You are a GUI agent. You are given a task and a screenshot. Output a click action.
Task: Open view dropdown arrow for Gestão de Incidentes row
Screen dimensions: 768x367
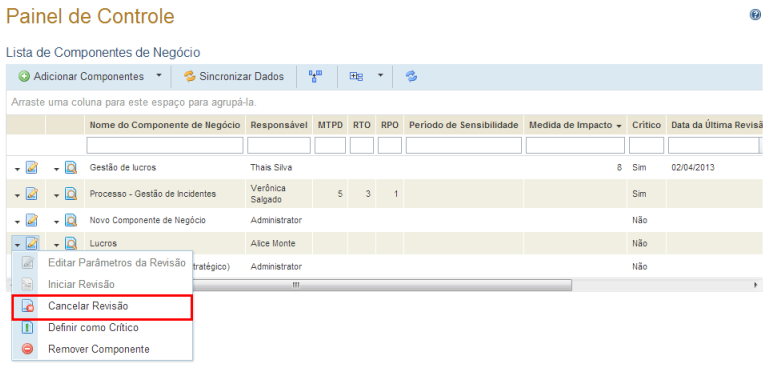(57, 196)
